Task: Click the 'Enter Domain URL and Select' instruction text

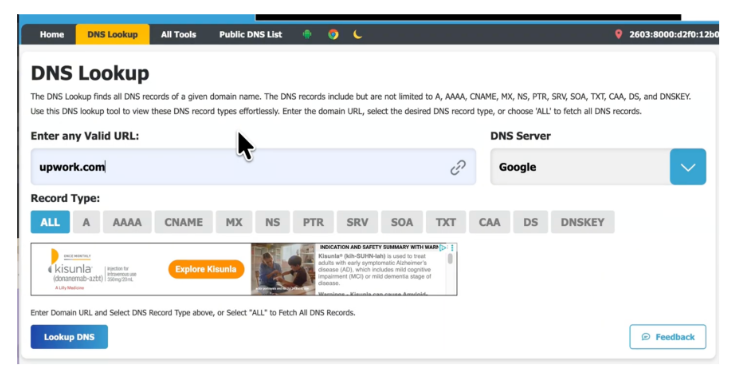Action: tap(193, 313)
